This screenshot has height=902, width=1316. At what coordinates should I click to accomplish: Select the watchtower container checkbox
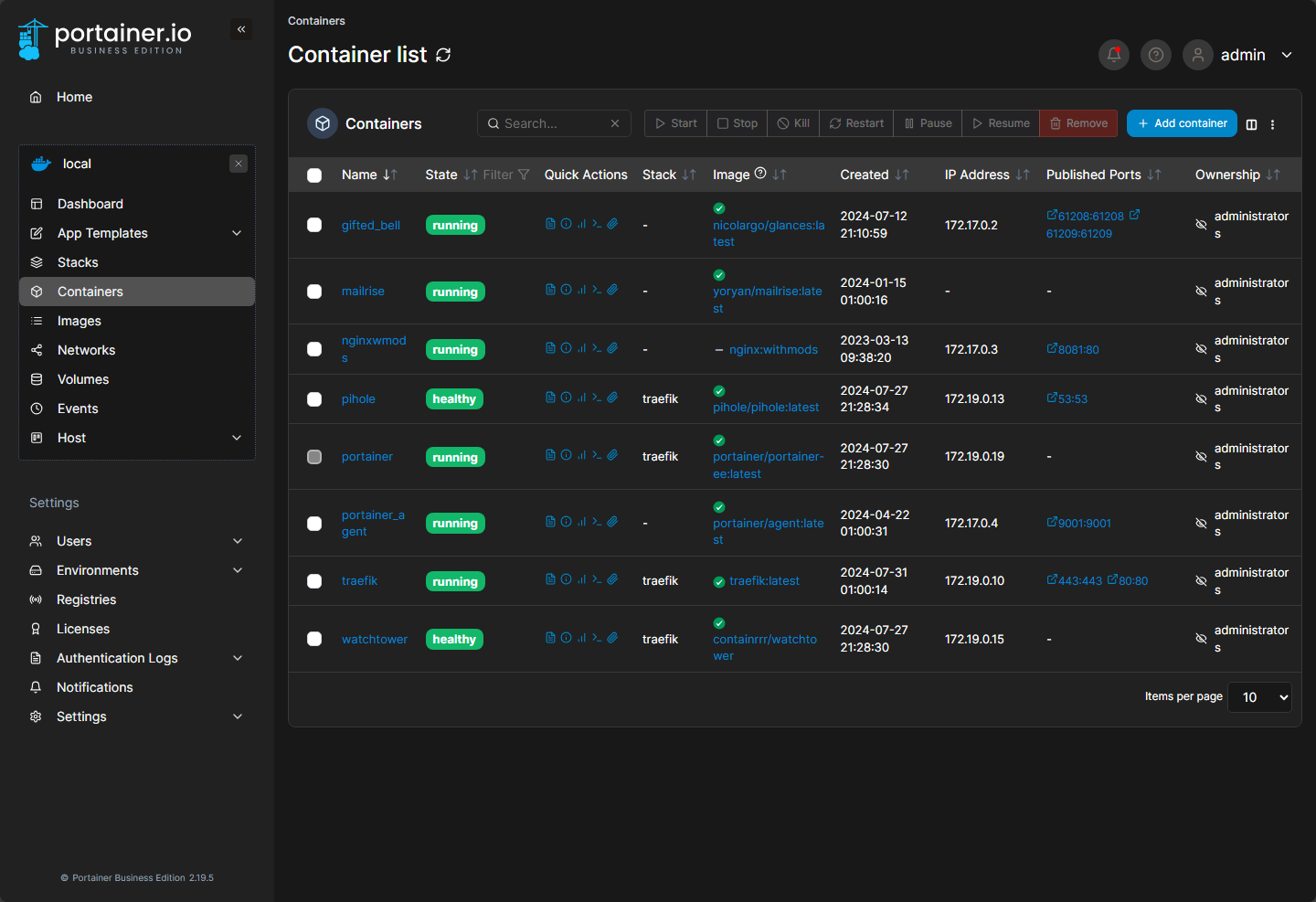314,639
